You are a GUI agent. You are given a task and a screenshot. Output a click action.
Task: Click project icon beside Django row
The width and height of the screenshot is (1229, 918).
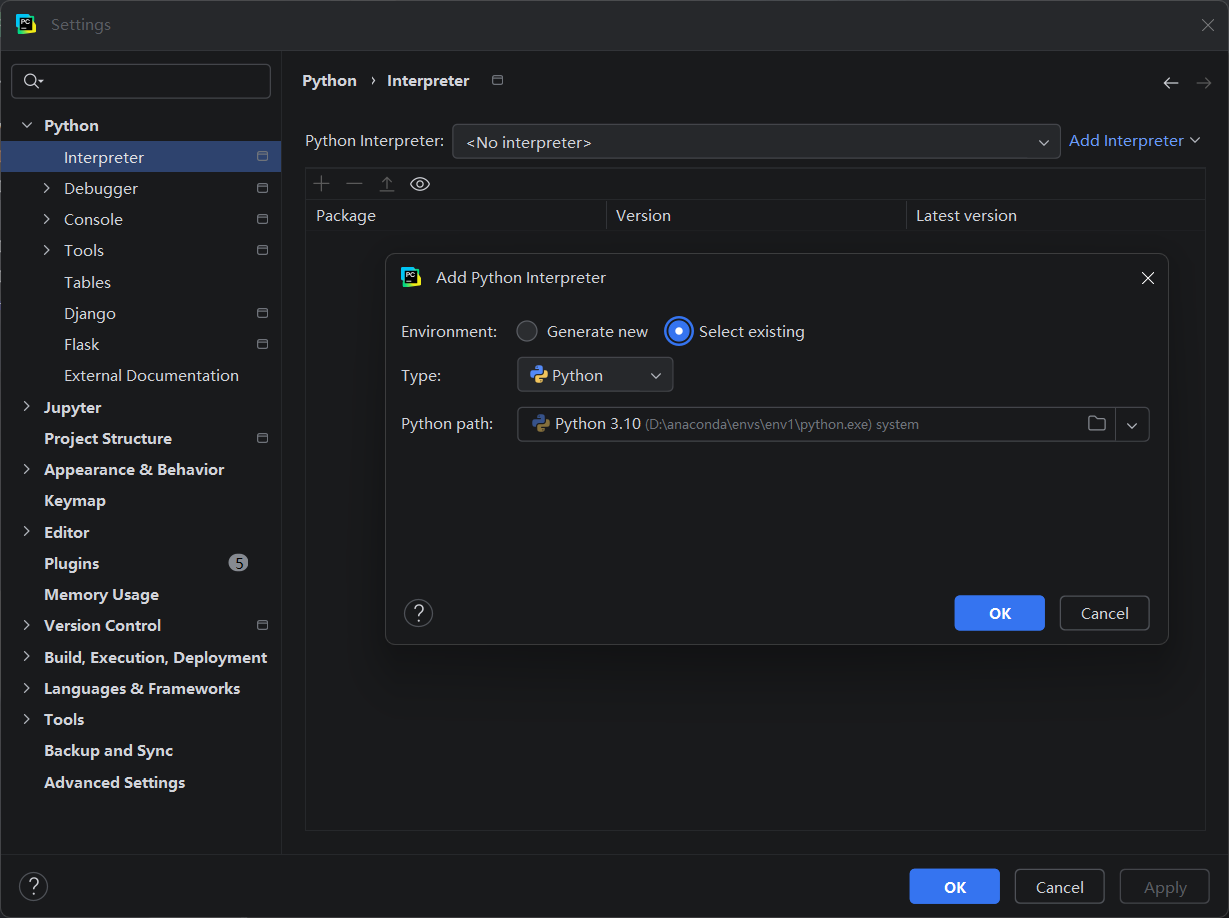click(x=262, y=313)
